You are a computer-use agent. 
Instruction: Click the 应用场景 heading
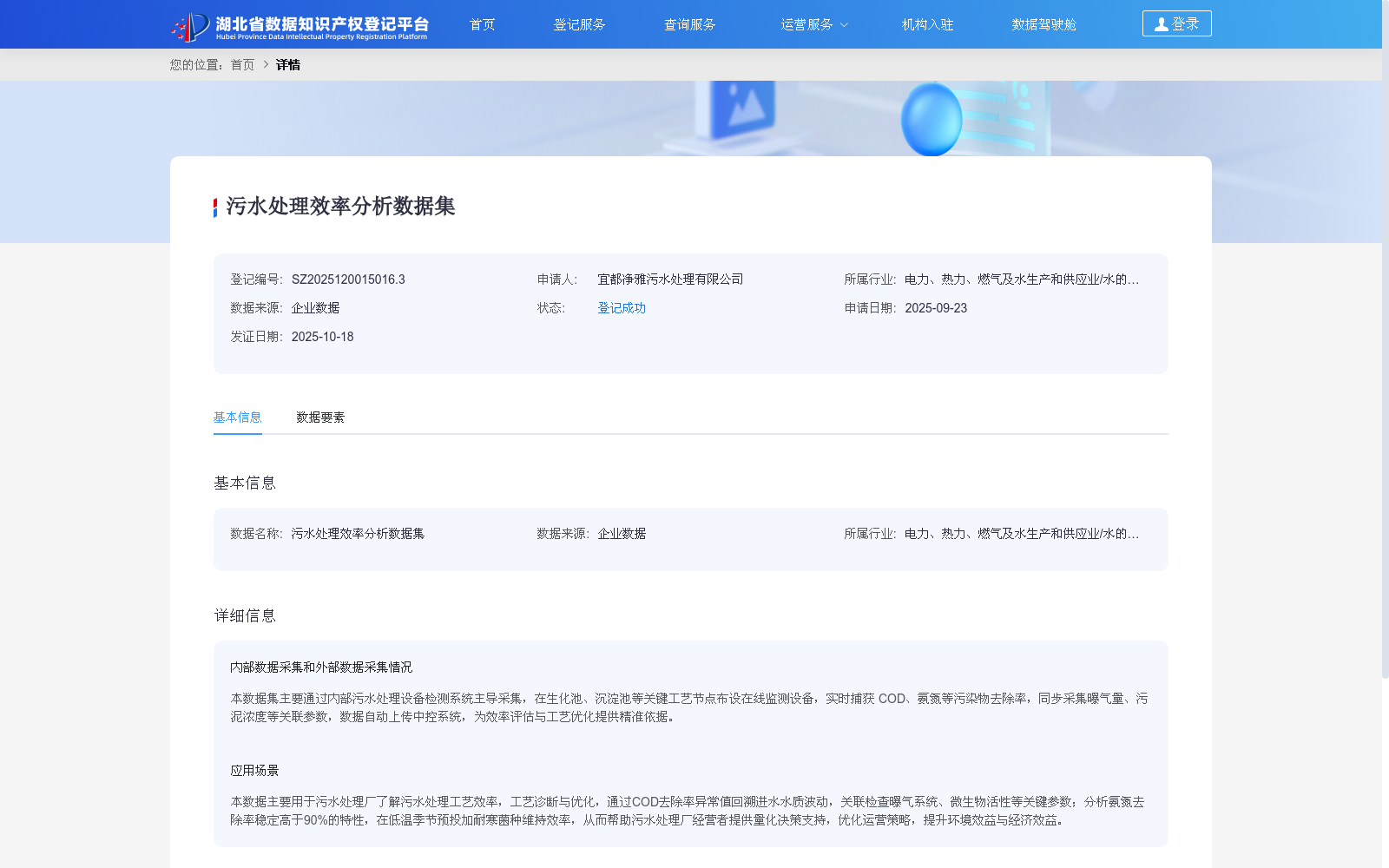click(x=254, y=771)
